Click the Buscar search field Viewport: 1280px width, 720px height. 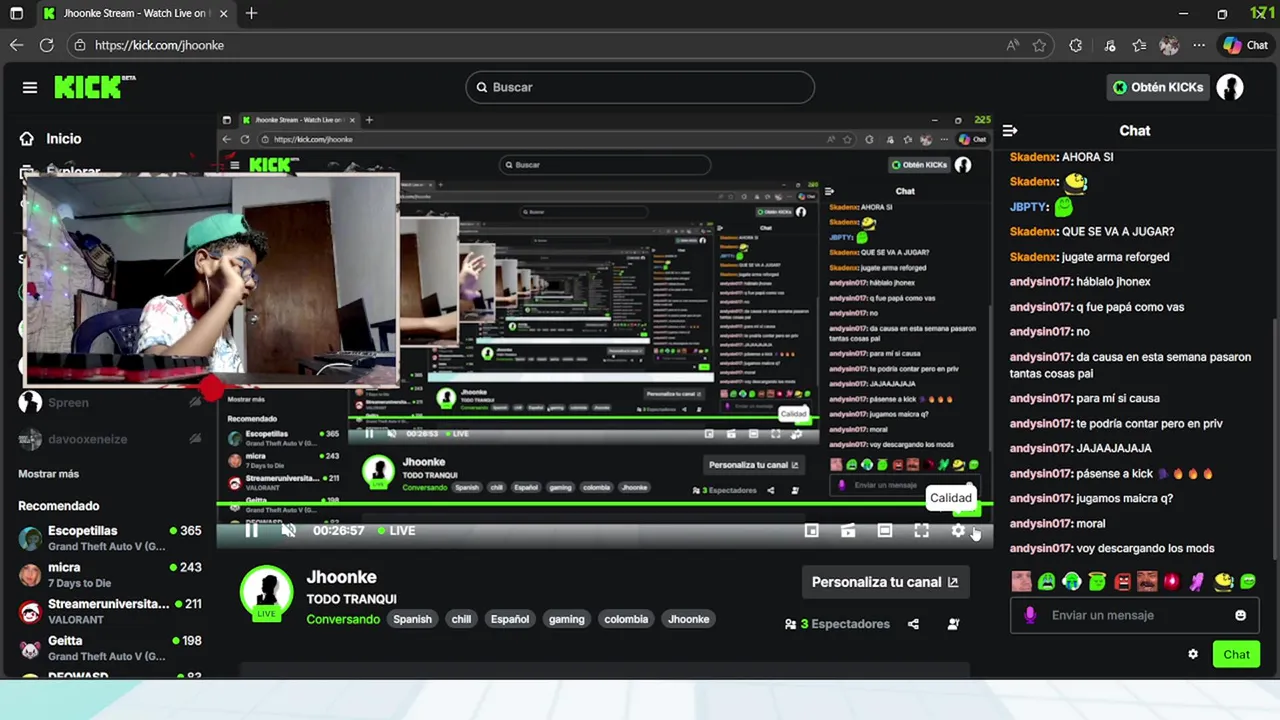[640, 87]
